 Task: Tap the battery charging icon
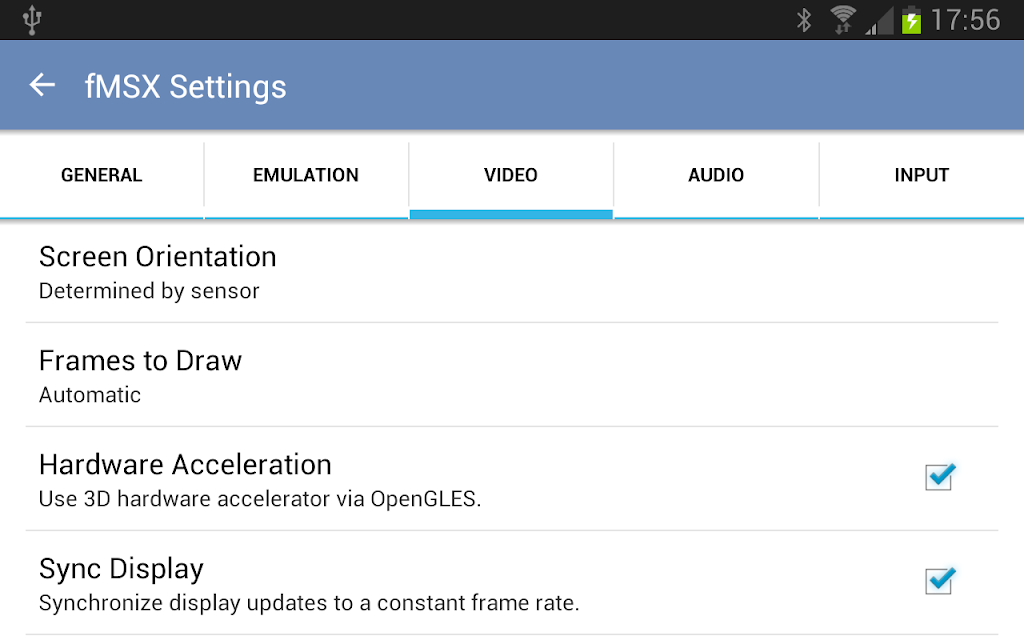coord(911,20)
